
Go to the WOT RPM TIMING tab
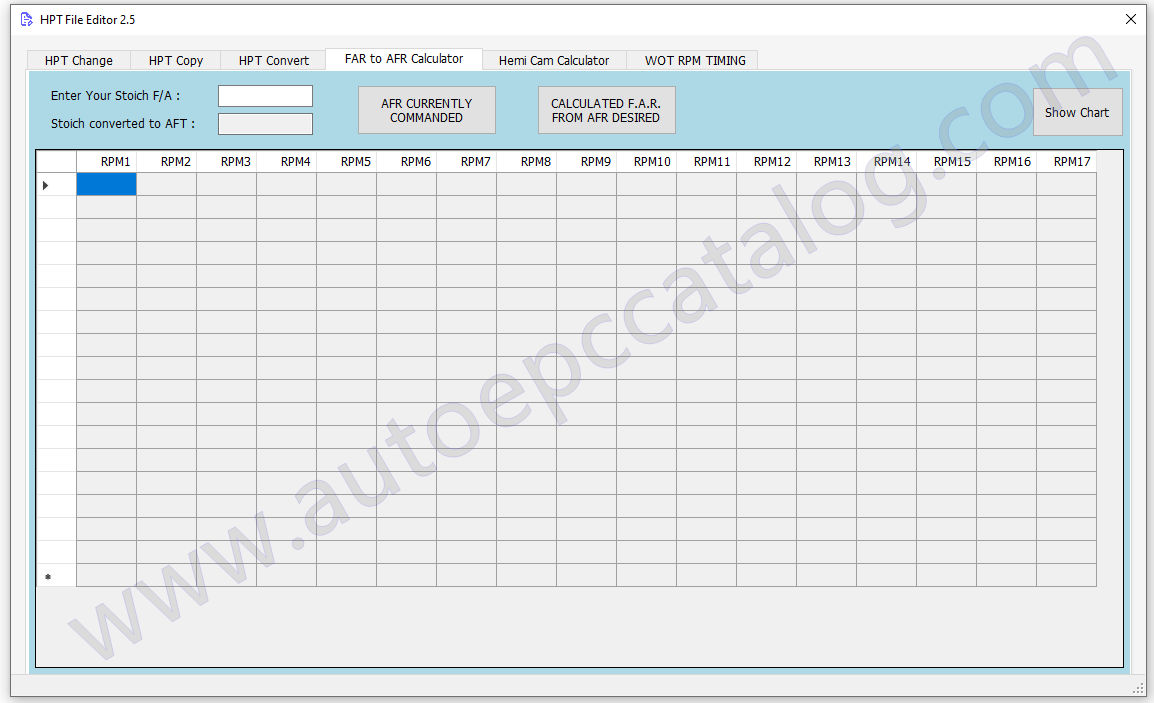(695, 60)
